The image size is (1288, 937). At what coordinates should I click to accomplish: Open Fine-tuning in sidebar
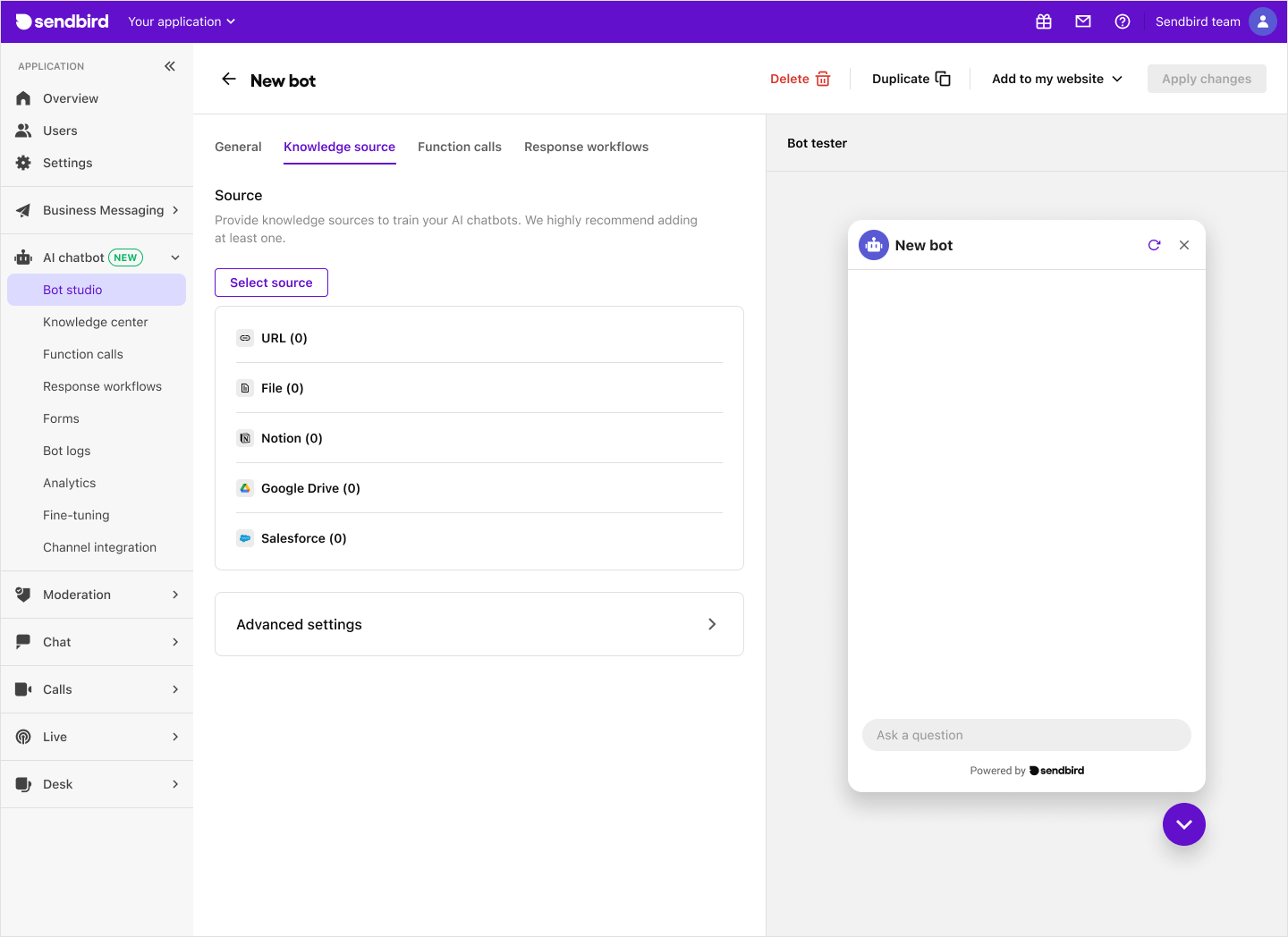pos(76,515)
